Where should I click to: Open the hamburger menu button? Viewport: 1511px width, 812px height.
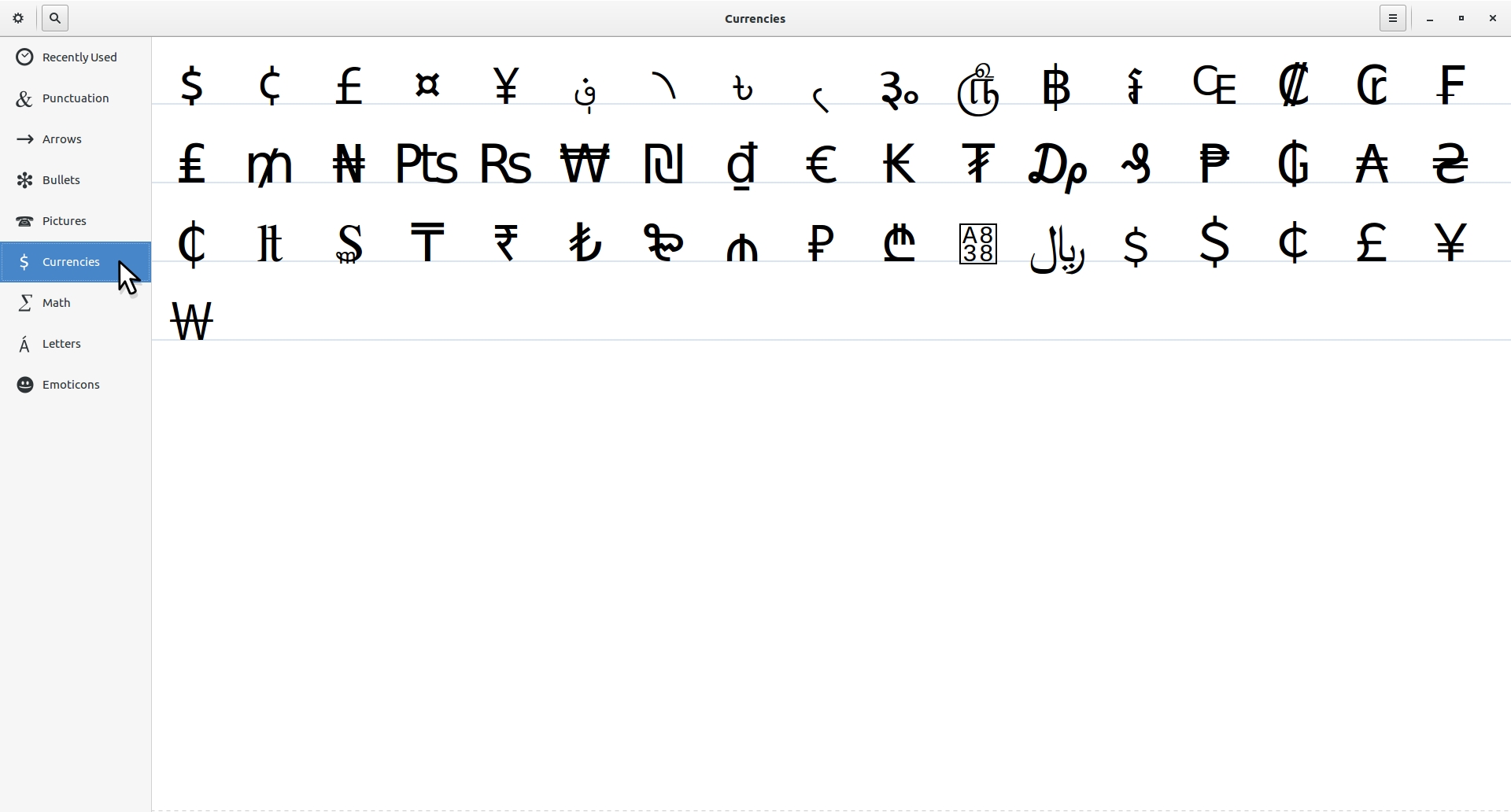click(1392, 18)
